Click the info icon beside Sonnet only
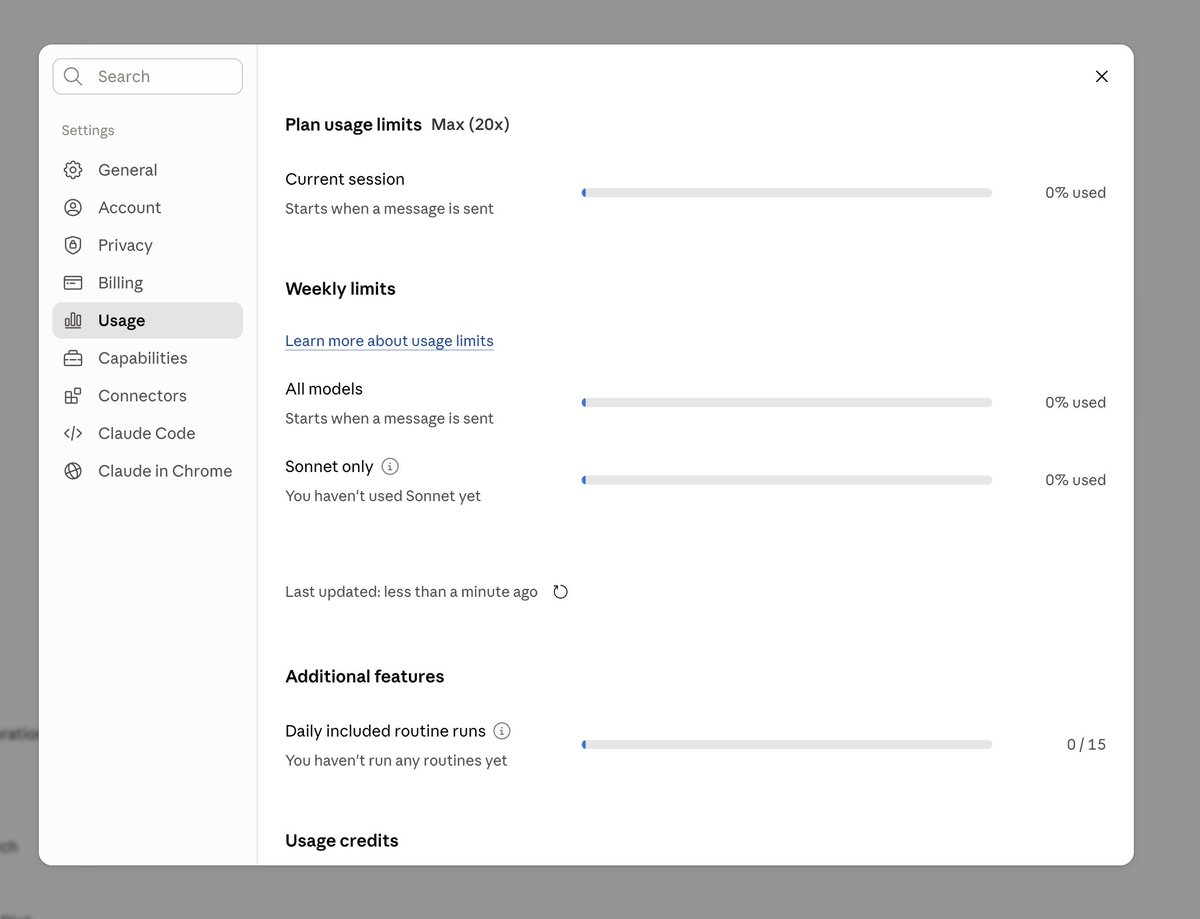The width and height of the screenshot is (1200, 919). (391, 466)
